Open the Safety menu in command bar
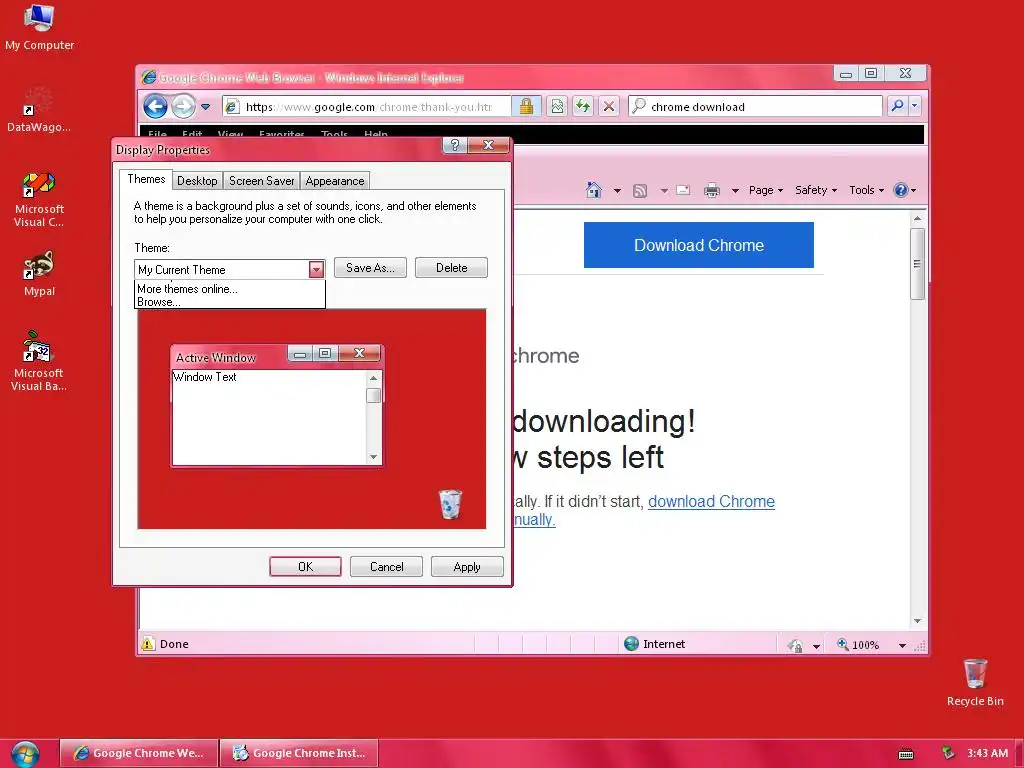1024x768 pixels. tap(816, 190)
